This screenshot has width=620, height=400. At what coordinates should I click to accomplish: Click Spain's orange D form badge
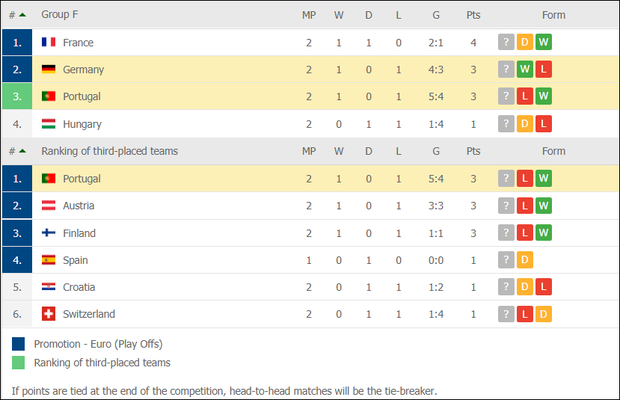click(525, 260)
